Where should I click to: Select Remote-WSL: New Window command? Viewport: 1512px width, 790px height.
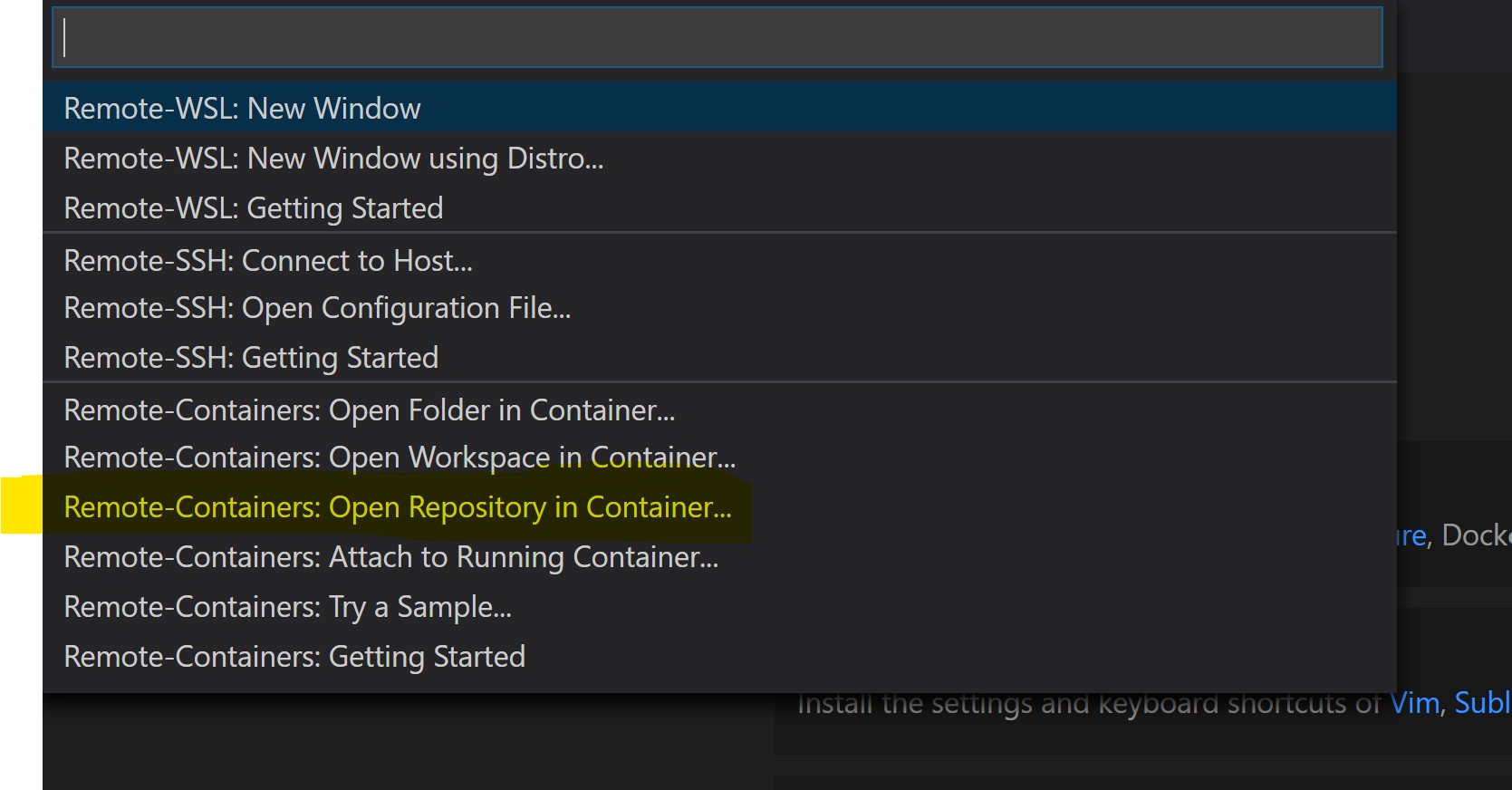[719, 108]
